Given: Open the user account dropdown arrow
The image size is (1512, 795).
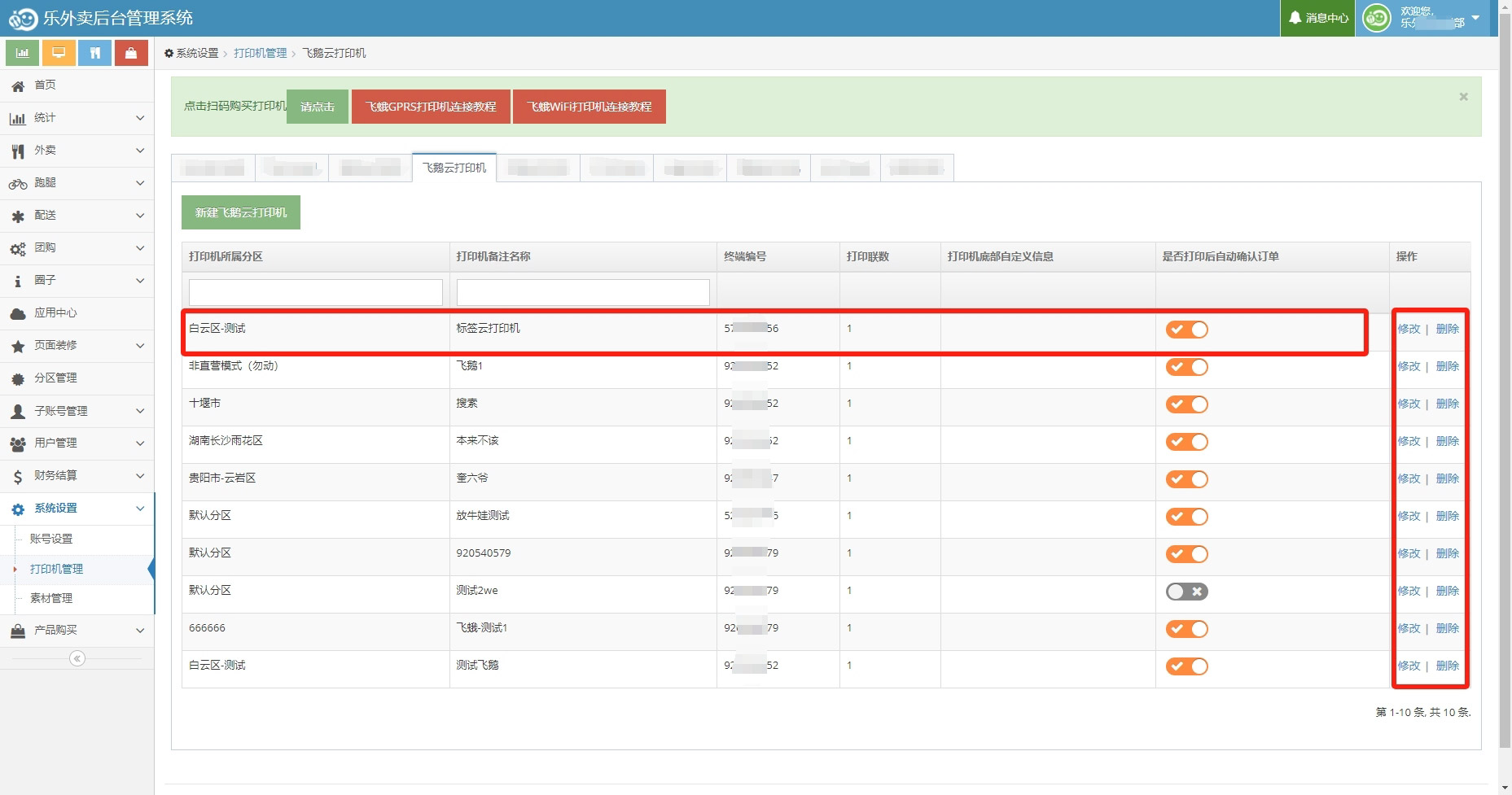Looking at the screenshot, I should point(1475,18).
